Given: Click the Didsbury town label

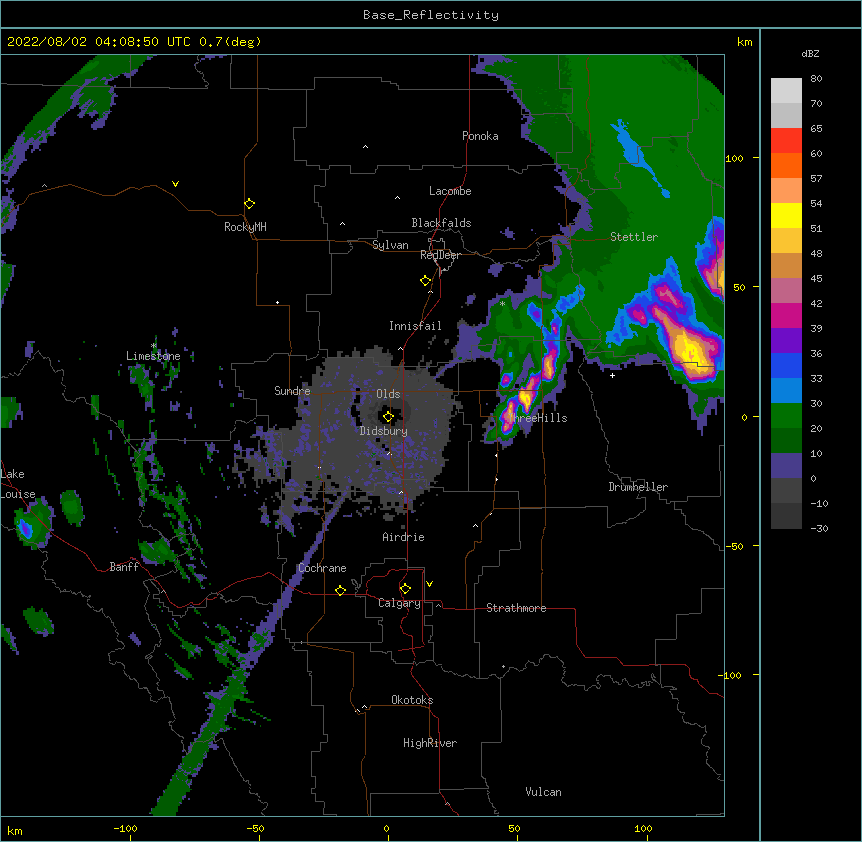Looking at the screenshot, I should [383, 431].
